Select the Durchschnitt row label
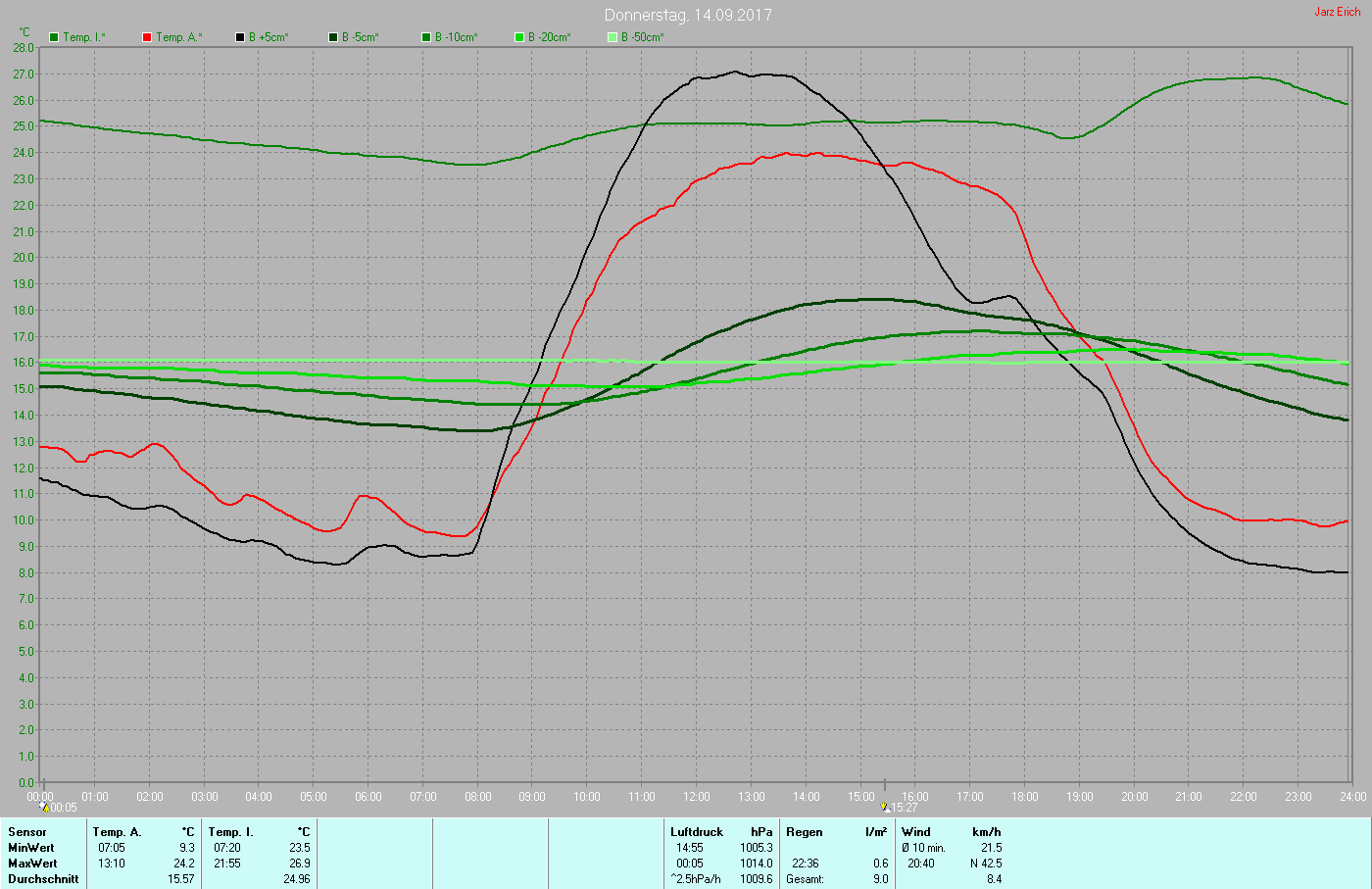1372x889 pixels. [43, 879]
